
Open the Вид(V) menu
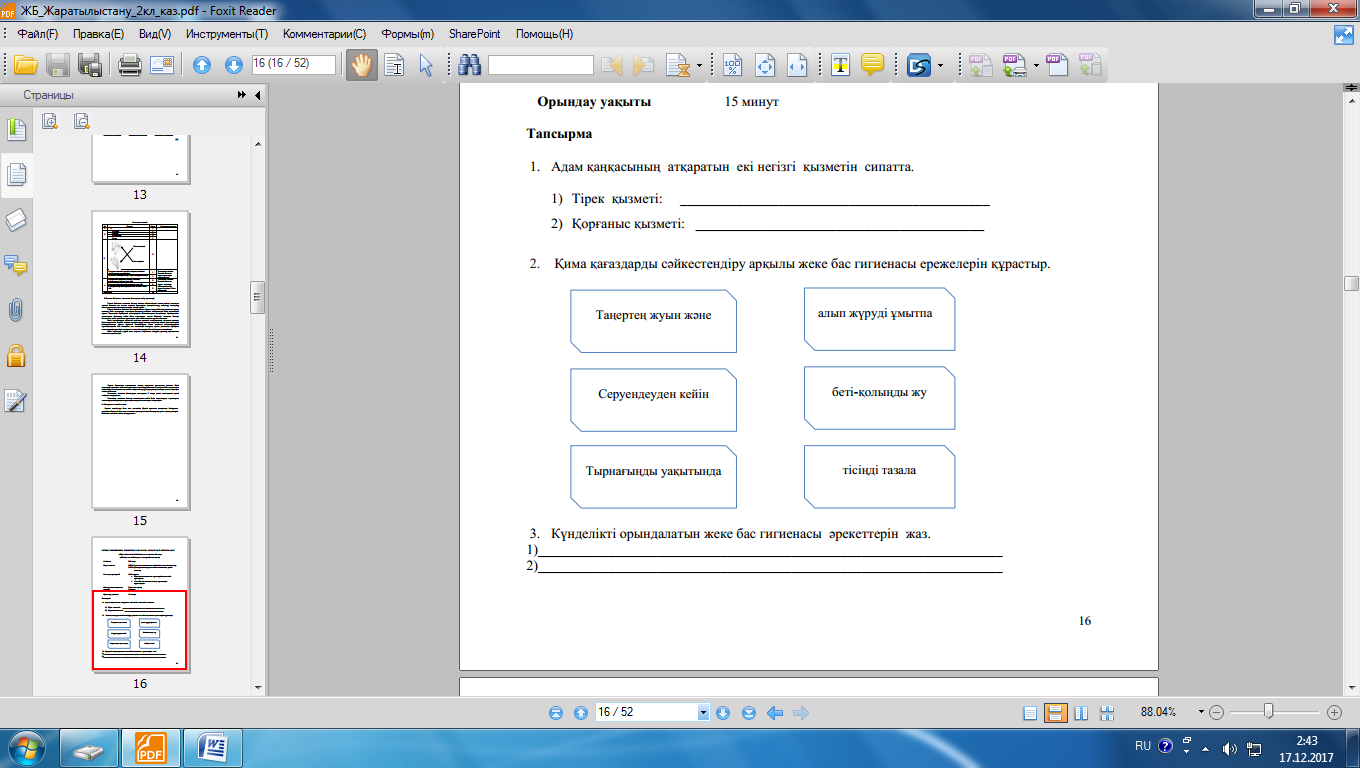155,34
